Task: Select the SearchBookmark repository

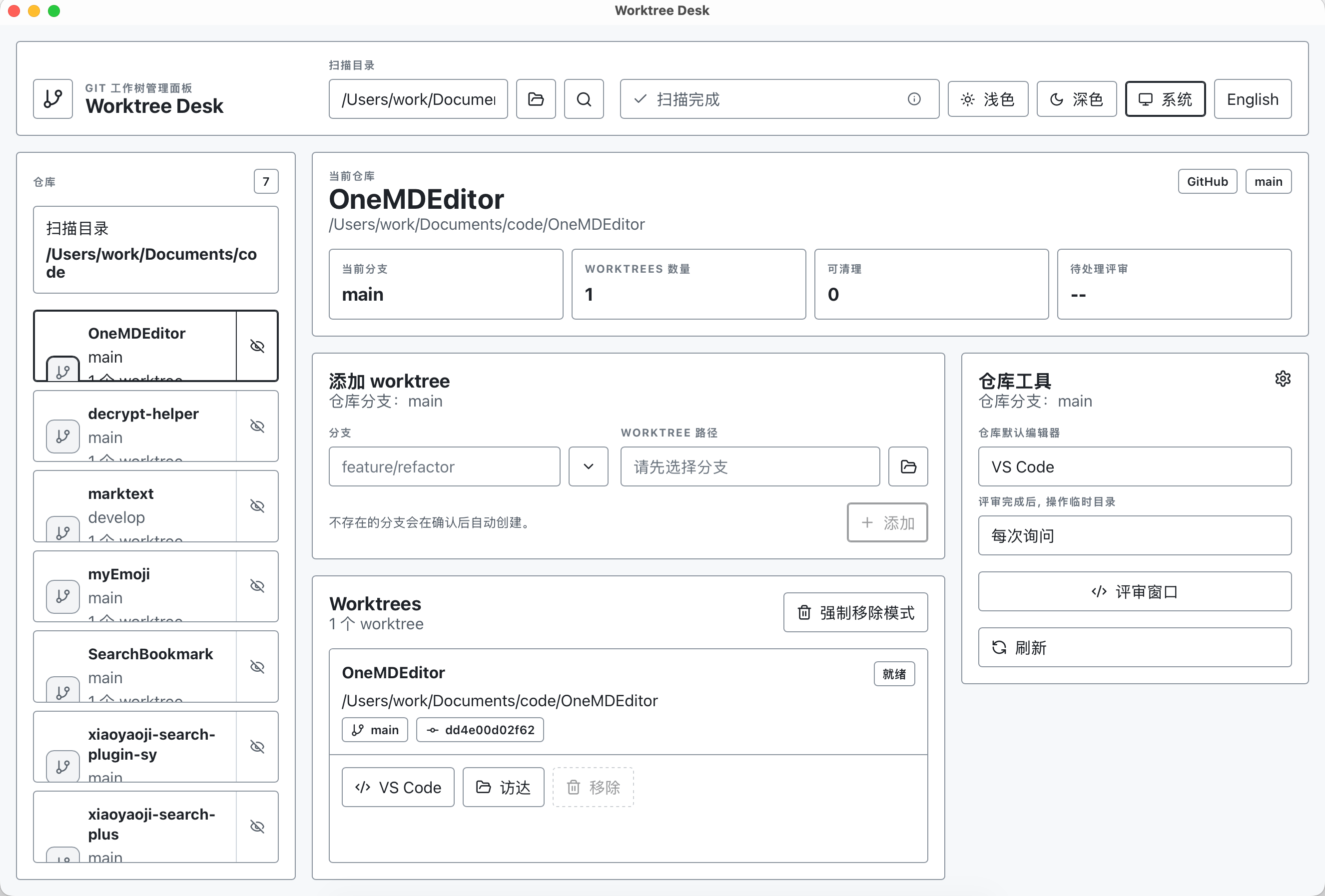Action: [x=135, y=666]
